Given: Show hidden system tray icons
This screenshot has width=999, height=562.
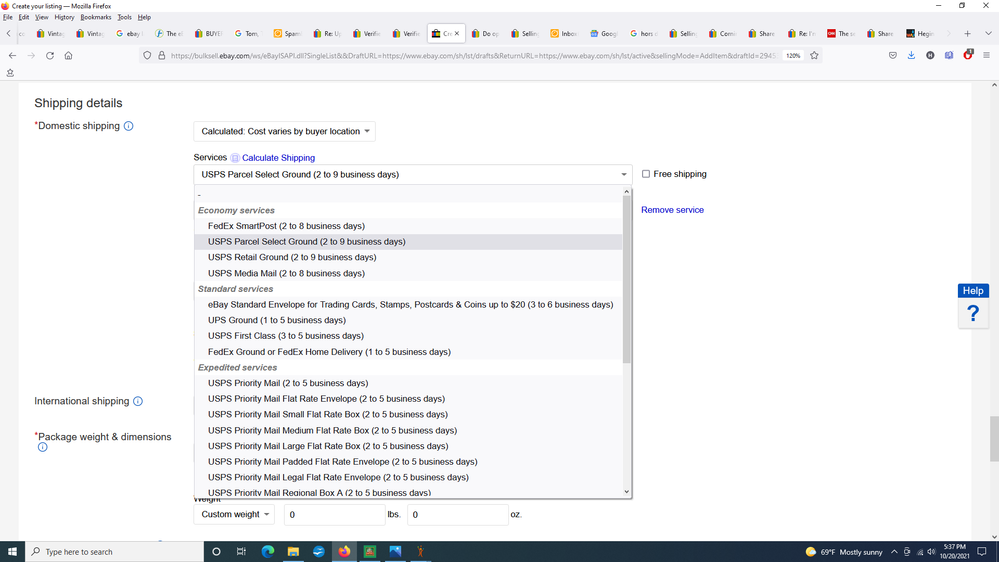Looking at the screenshot, I should click(x=894, y=552).
